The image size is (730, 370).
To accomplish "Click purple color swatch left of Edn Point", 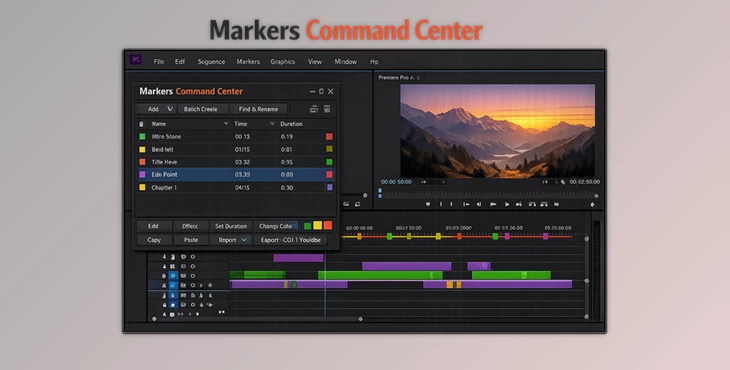I will click(x=142, y=175).
